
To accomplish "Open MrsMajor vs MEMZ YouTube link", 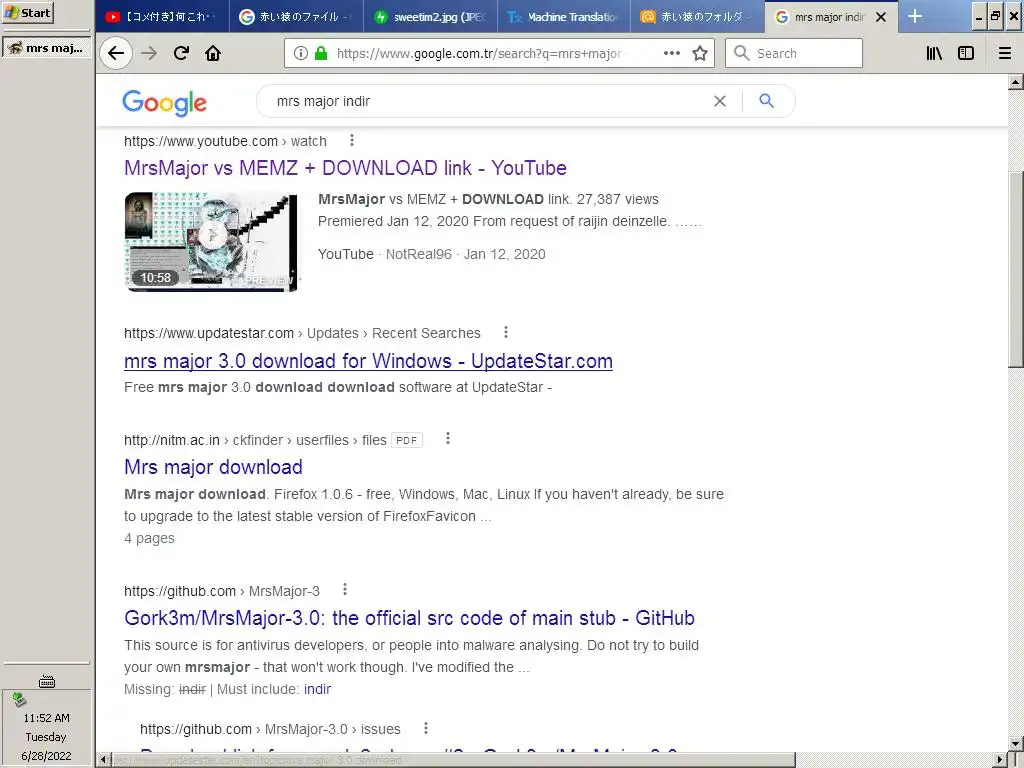I will [345, 168].
